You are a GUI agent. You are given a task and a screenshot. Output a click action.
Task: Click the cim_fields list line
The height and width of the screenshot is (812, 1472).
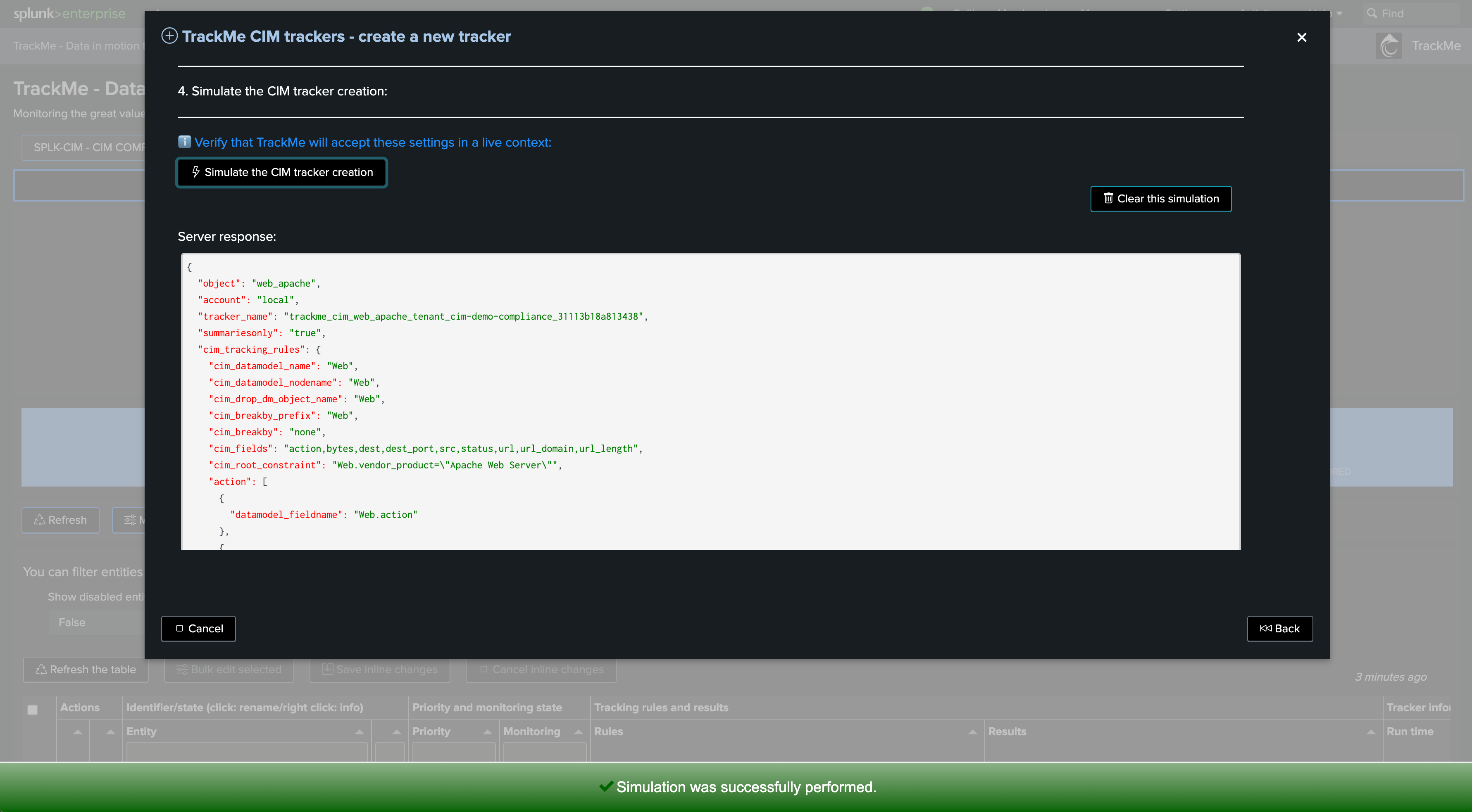tap(425, 449)
